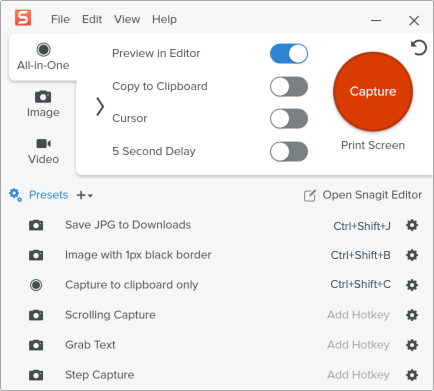Run the Grab Text preset

click(90, 345)
